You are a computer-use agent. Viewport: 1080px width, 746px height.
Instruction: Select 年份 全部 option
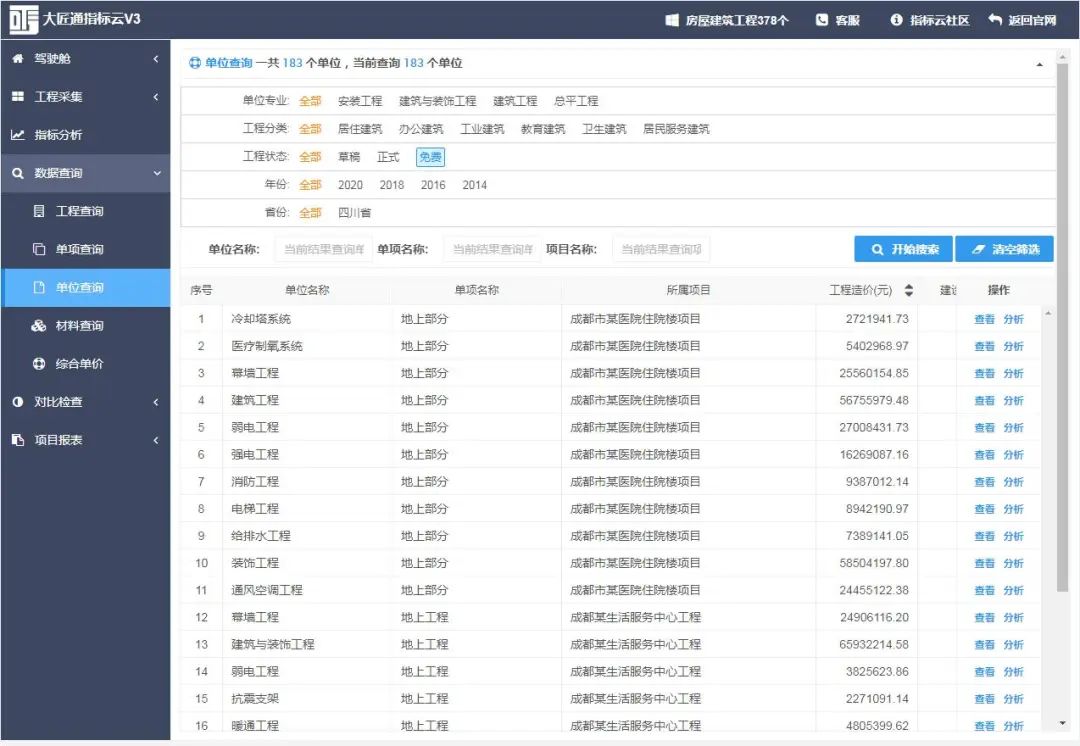[x=310, y=185]
